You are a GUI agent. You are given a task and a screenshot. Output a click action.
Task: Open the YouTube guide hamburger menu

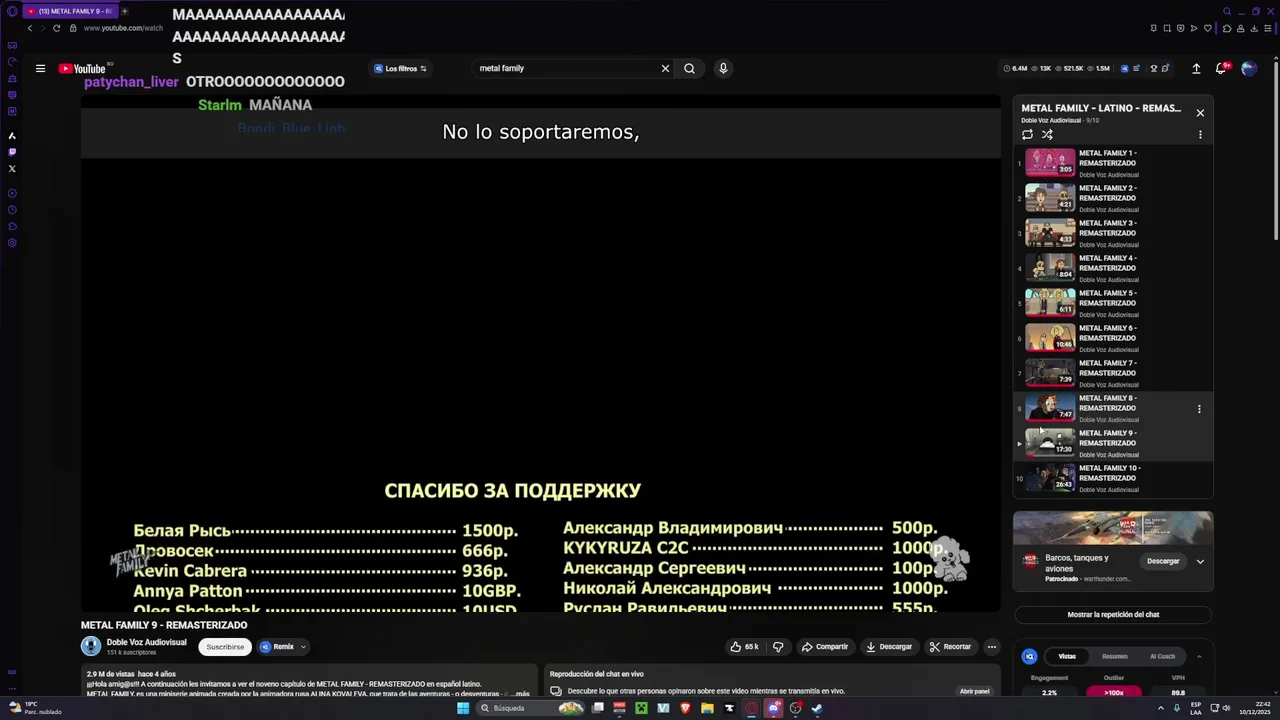pos(40,68)
